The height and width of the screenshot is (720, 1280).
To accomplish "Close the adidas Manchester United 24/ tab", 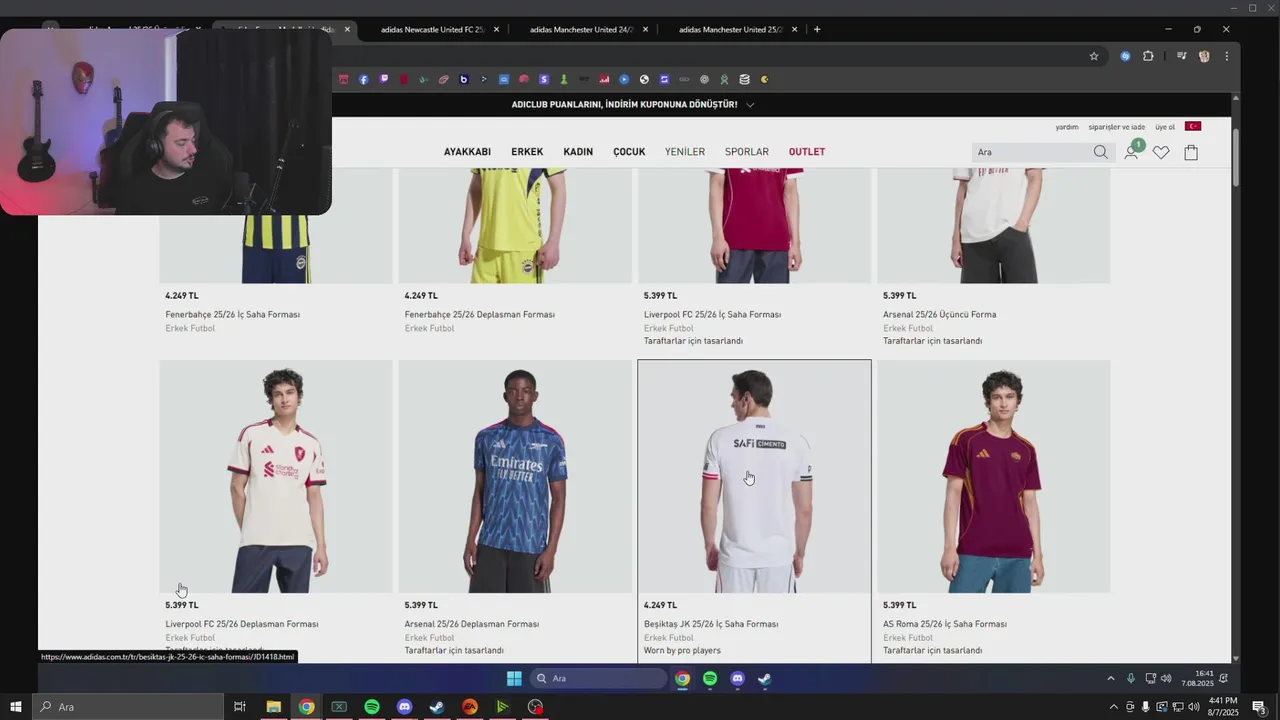I will click(645, 29).
